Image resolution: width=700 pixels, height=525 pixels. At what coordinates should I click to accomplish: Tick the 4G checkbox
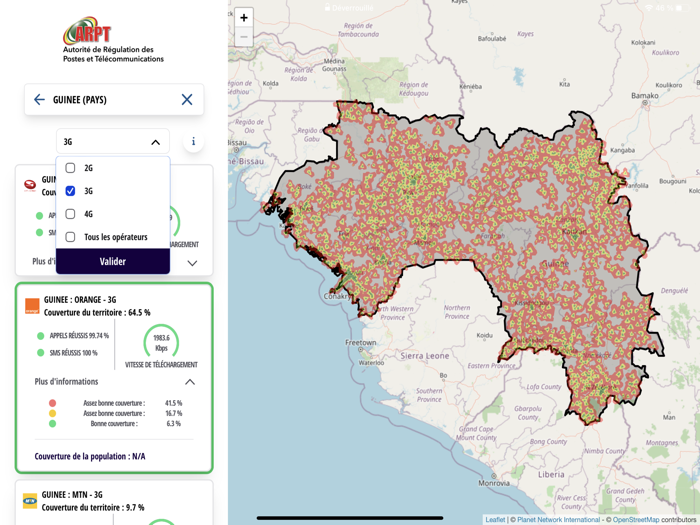70,214
